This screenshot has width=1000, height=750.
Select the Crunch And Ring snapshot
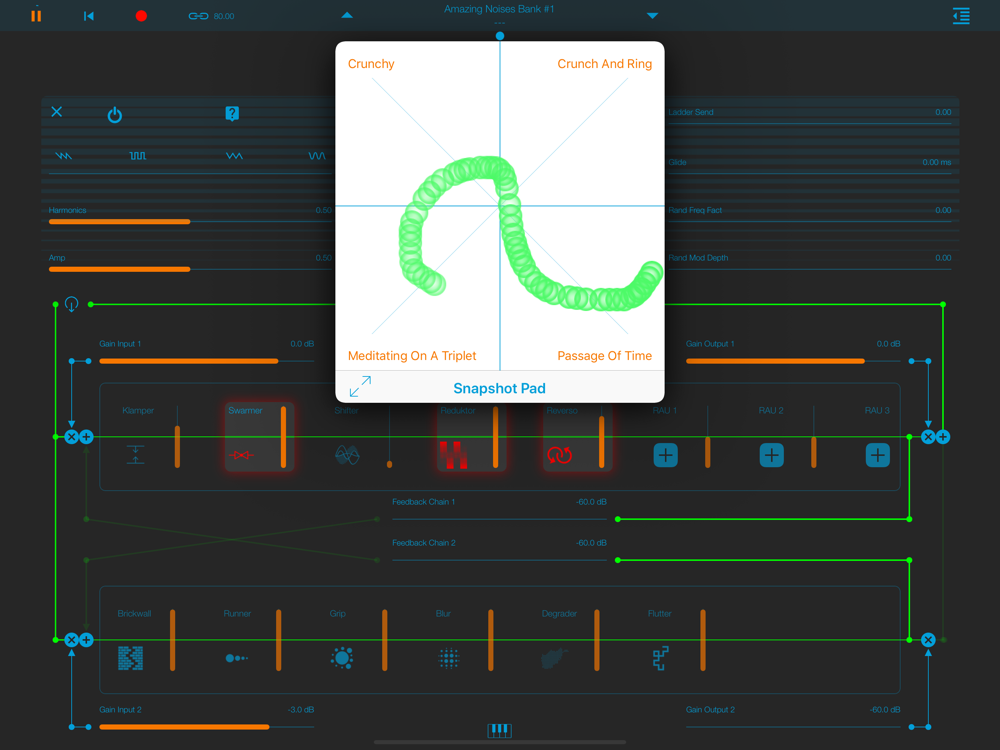point(605,64)
